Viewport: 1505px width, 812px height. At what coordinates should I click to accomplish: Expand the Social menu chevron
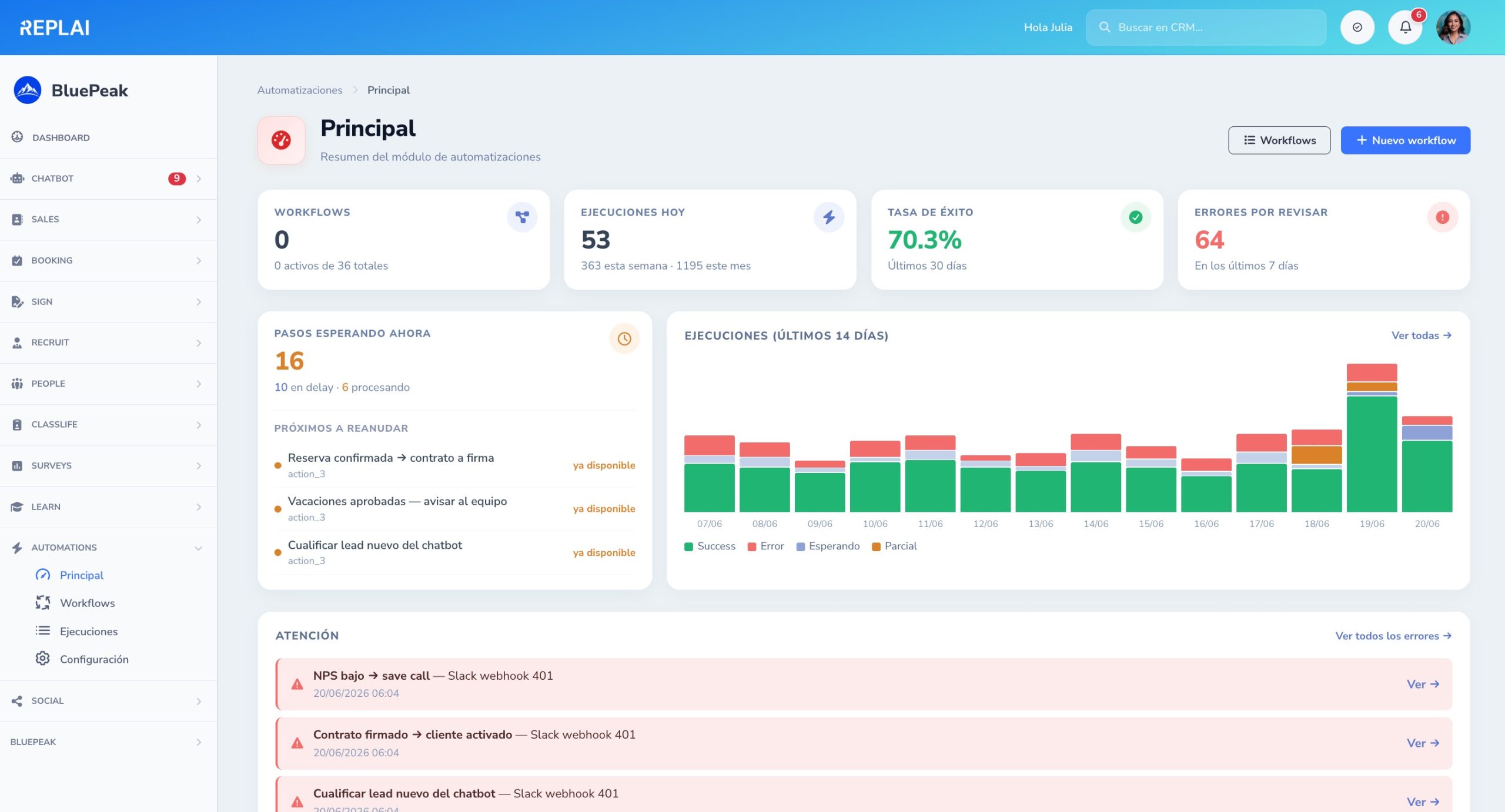coord(199,700)
